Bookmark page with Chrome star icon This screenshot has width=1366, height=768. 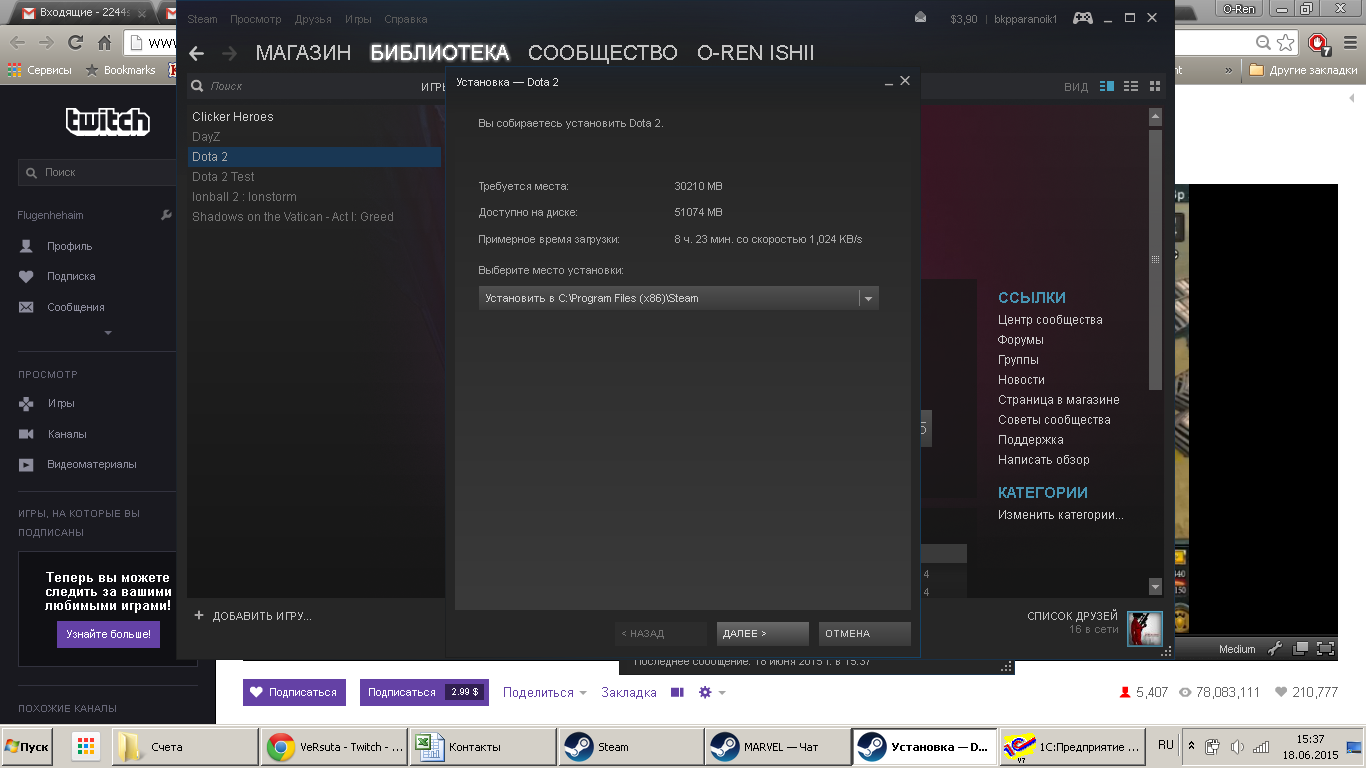click(x=1287, y=43)
